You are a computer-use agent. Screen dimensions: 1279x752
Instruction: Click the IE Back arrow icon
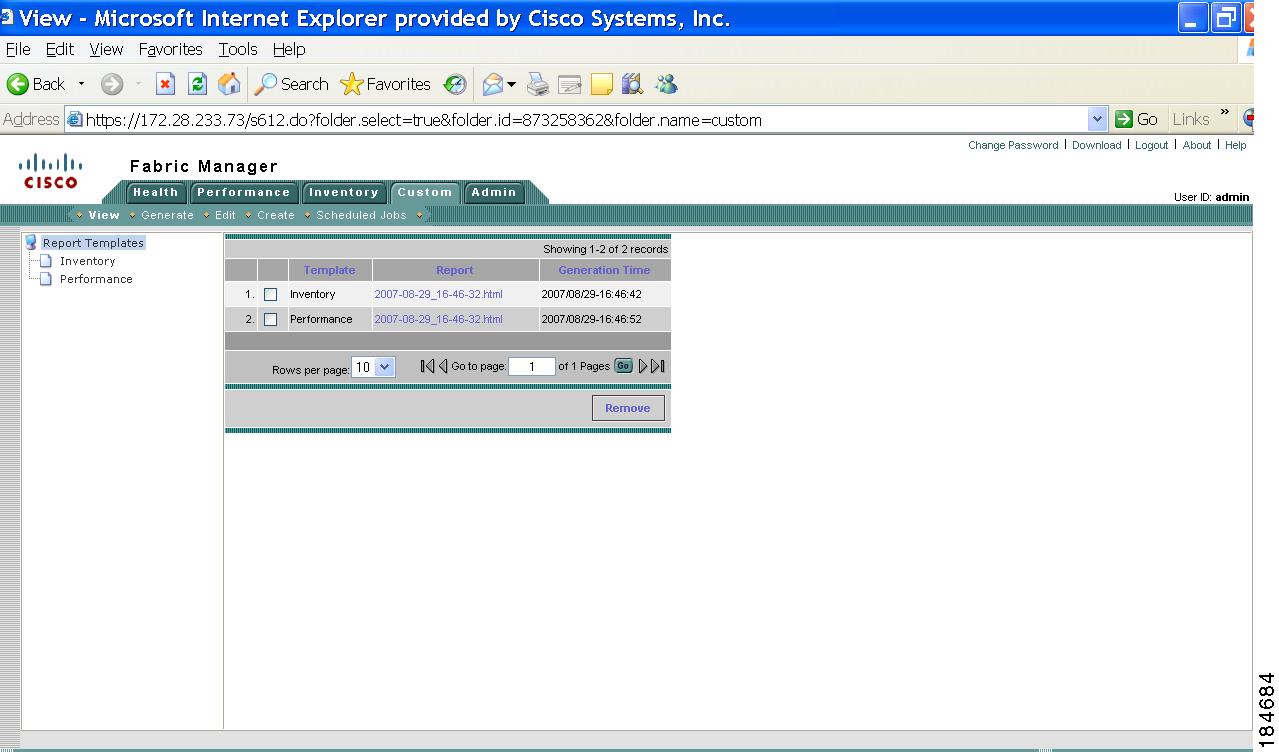[x=17, y=85]
